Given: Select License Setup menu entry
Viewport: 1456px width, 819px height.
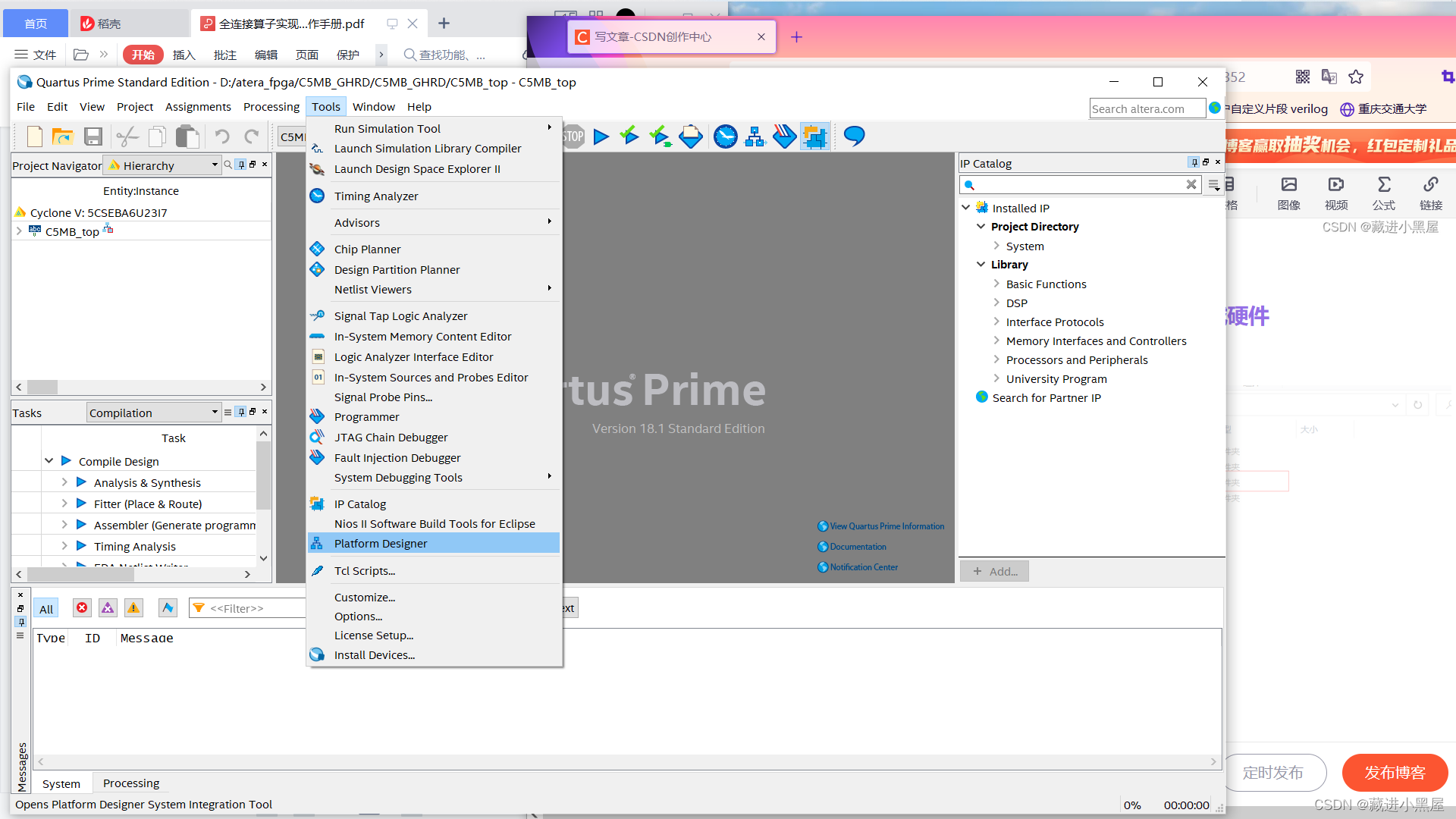Looking at the screenshot, I should click(x=434, y=635).
